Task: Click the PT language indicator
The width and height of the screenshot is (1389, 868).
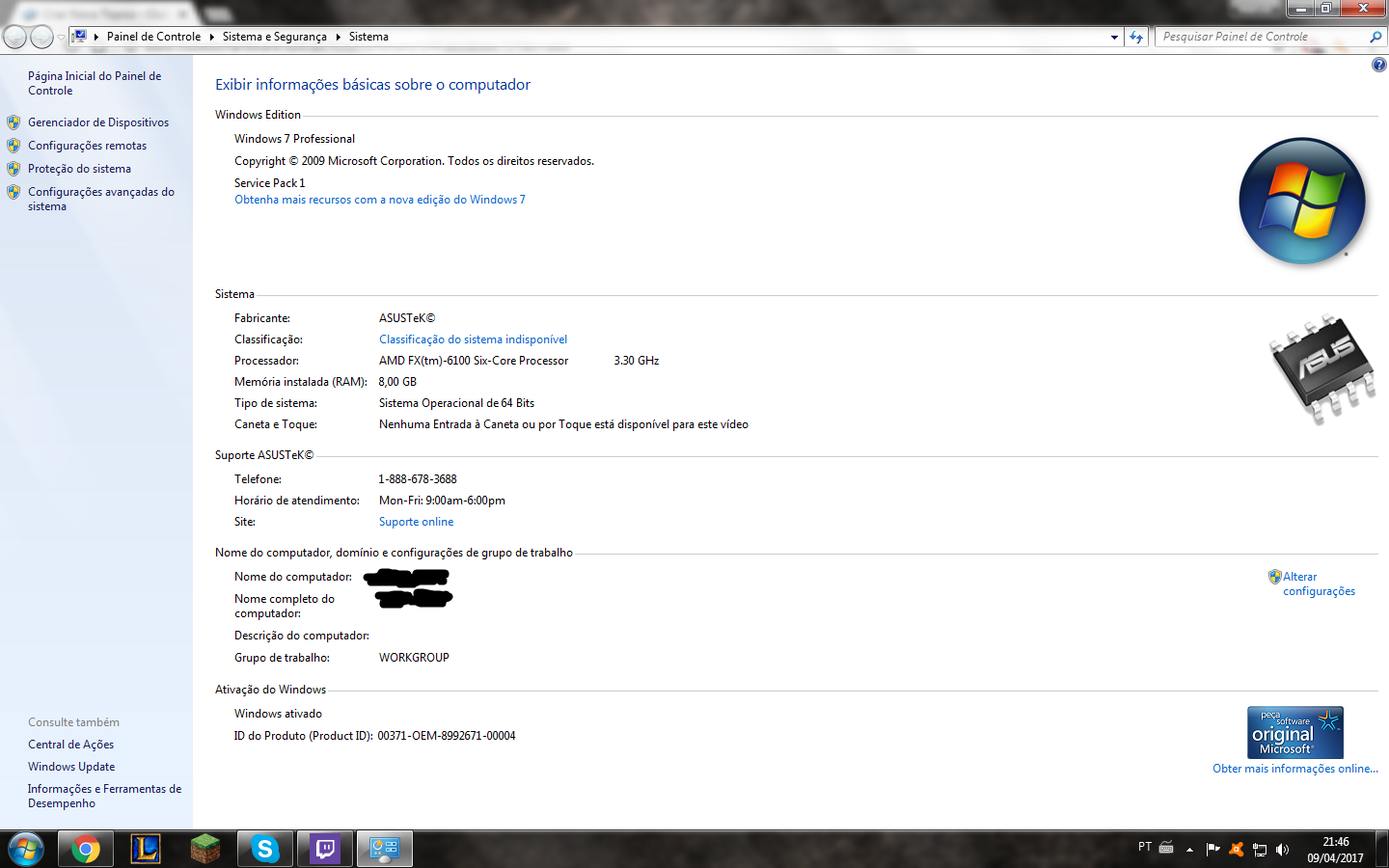Action: 1145,847
